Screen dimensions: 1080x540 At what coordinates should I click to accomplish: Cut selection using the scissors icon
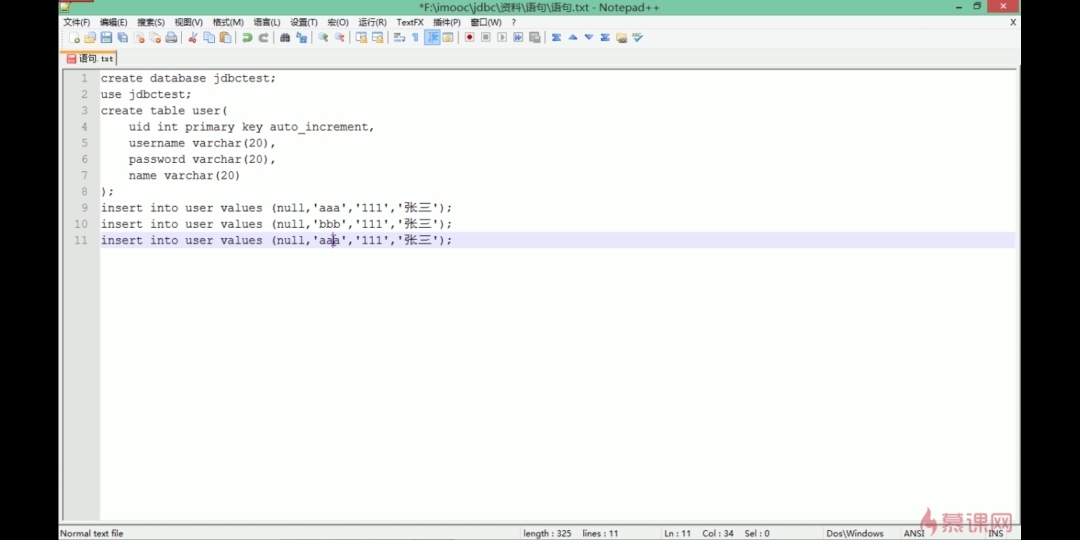[193, 37]
